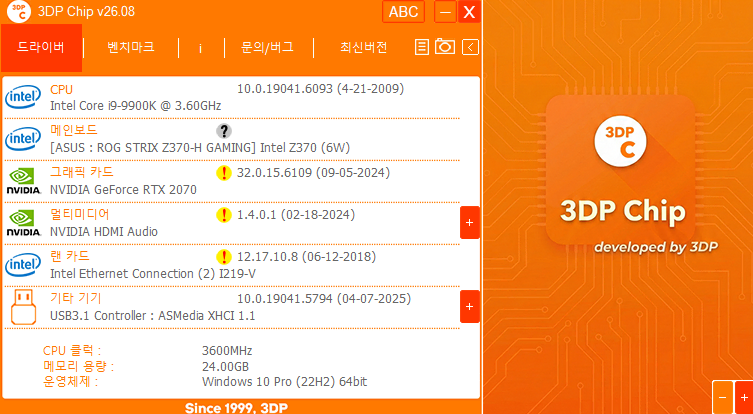
Task: Click the 3600MHz CPU clock value
Action: click(227, 351)
